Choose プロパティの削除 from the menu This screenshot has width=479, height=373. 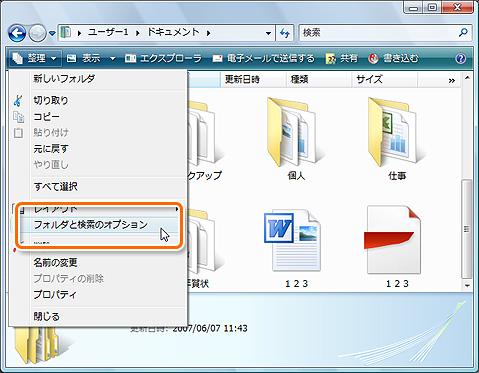click(x=98, y=278)
